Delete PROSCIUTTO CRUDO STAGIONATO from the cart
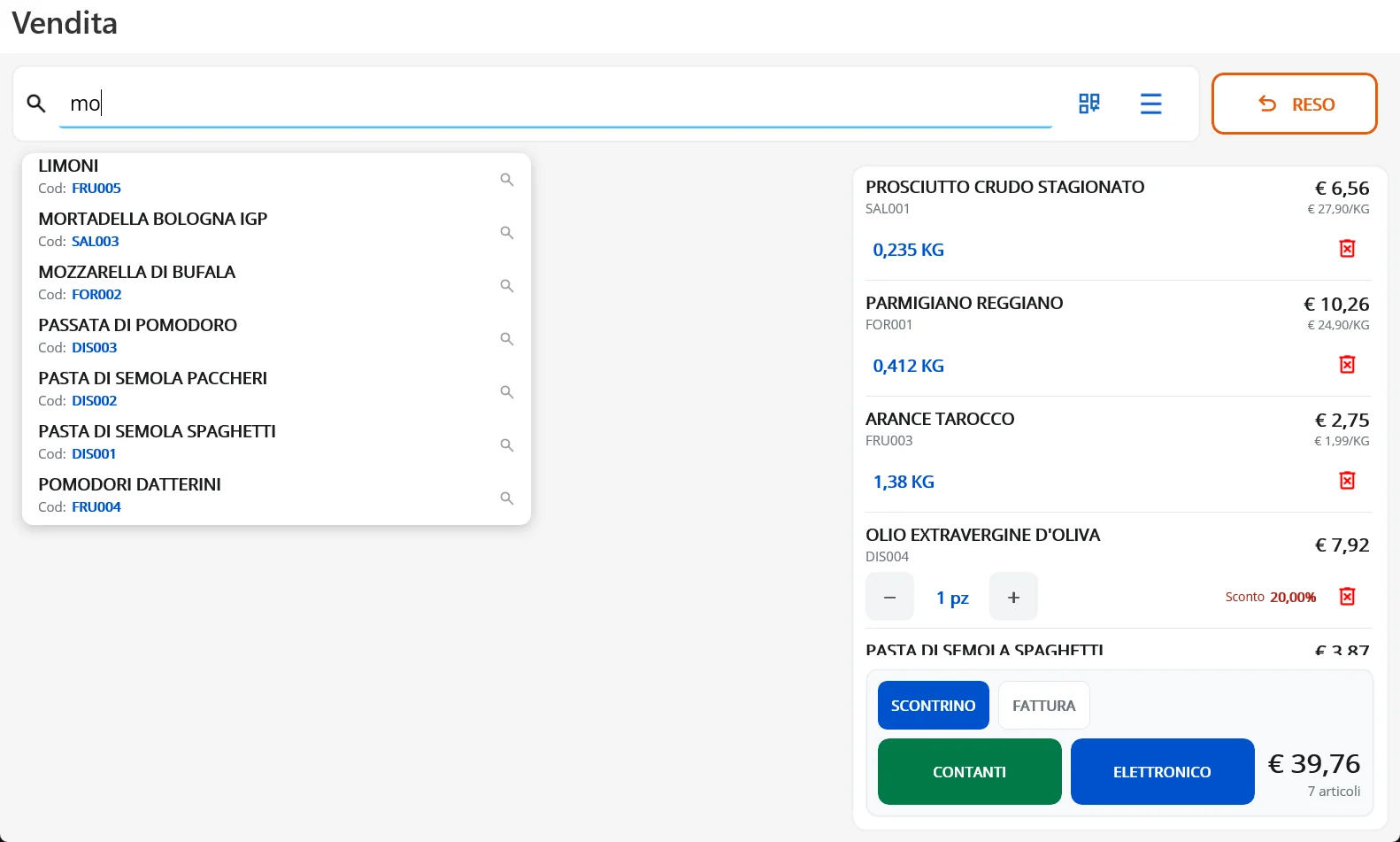 (x=1347, y=249)
